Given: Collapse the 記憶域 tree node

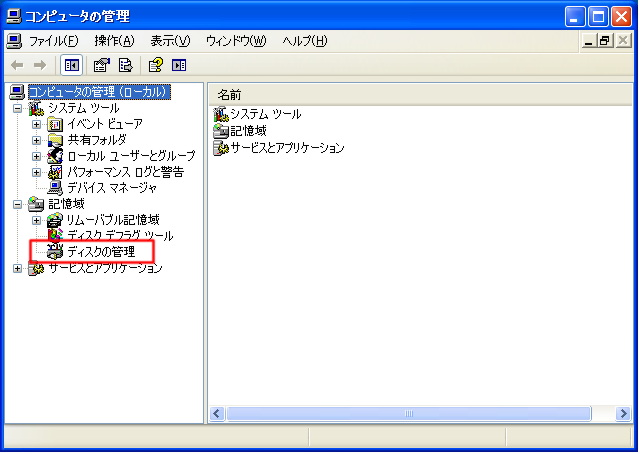Looking at the screenshot, I should (17, 204).
